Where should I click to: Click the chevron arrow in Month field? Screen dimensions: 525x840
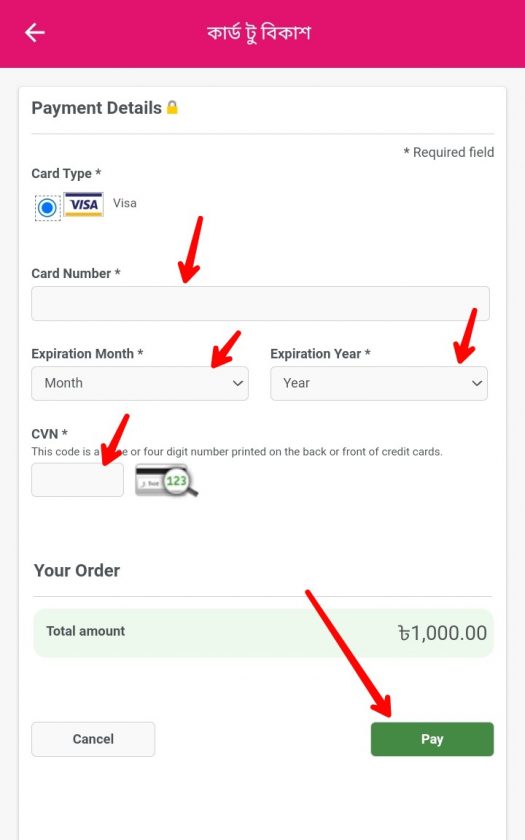(x=238, y=383)
